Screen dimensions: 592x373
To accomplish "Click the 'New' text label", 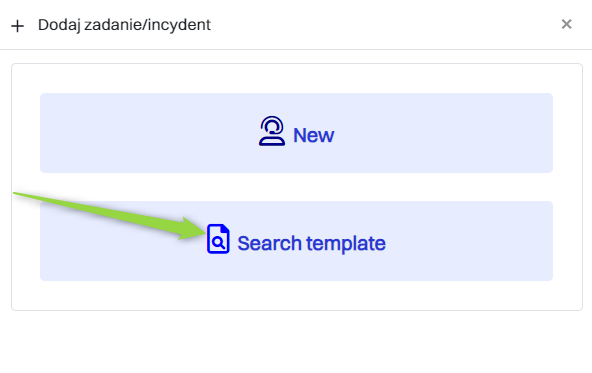I will point(314,135).
